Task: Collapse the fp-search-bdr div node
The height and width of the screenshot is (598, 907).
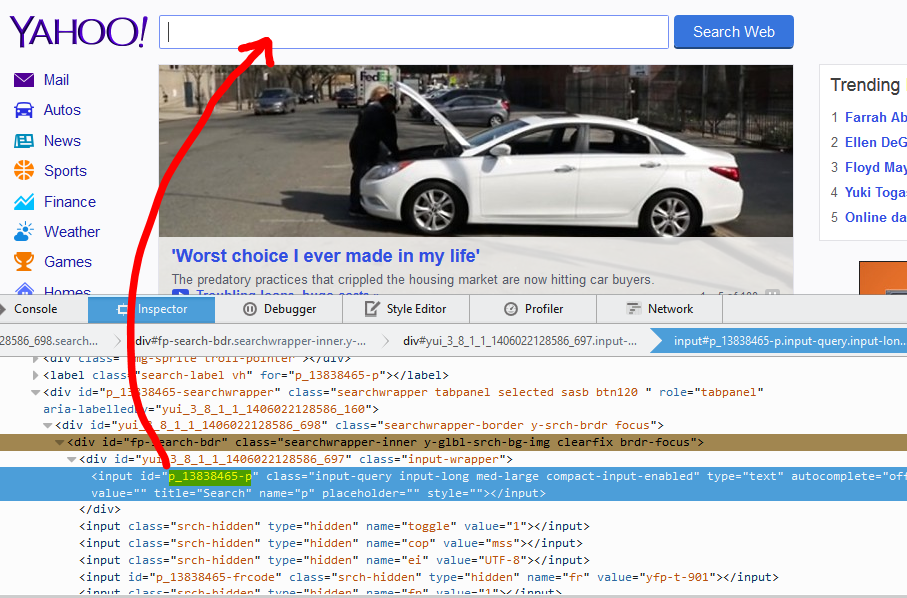Action: pos(60,442)
